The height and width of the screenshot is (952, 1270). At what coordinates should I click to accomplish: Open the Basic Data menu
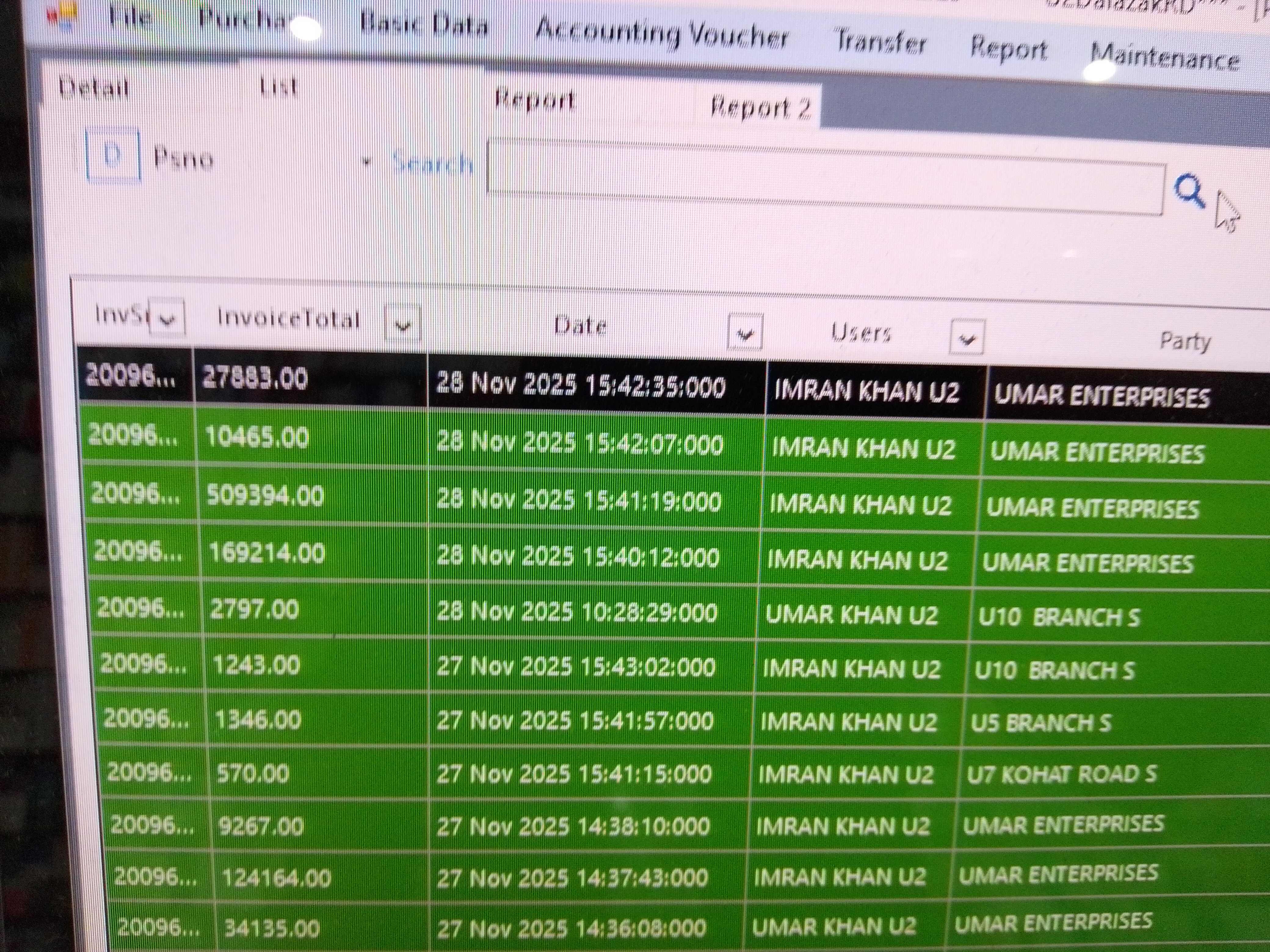[424, 27]
